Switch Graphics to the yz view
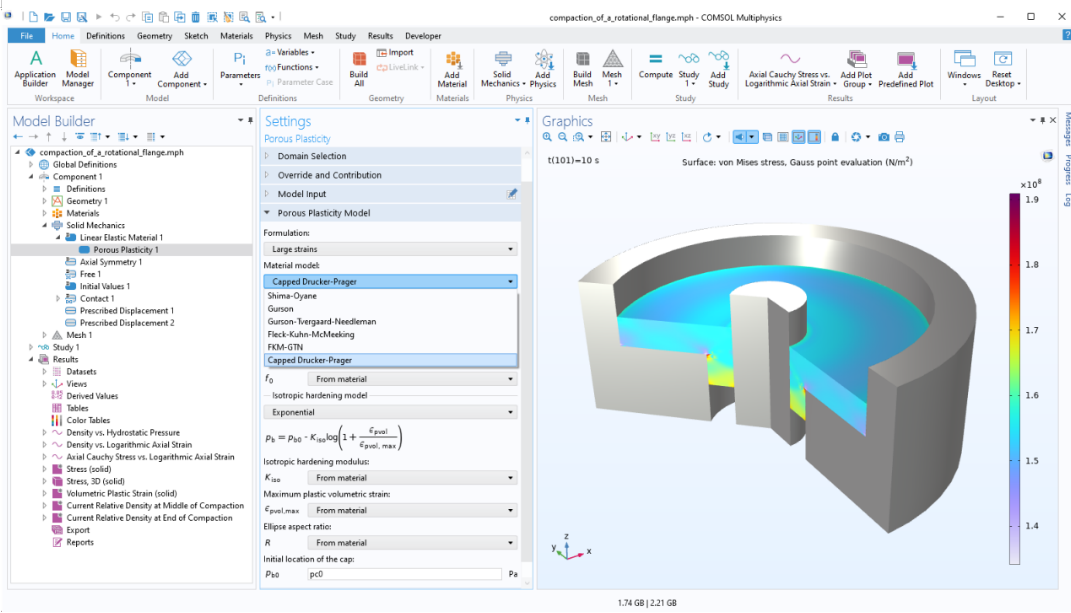 671,137
